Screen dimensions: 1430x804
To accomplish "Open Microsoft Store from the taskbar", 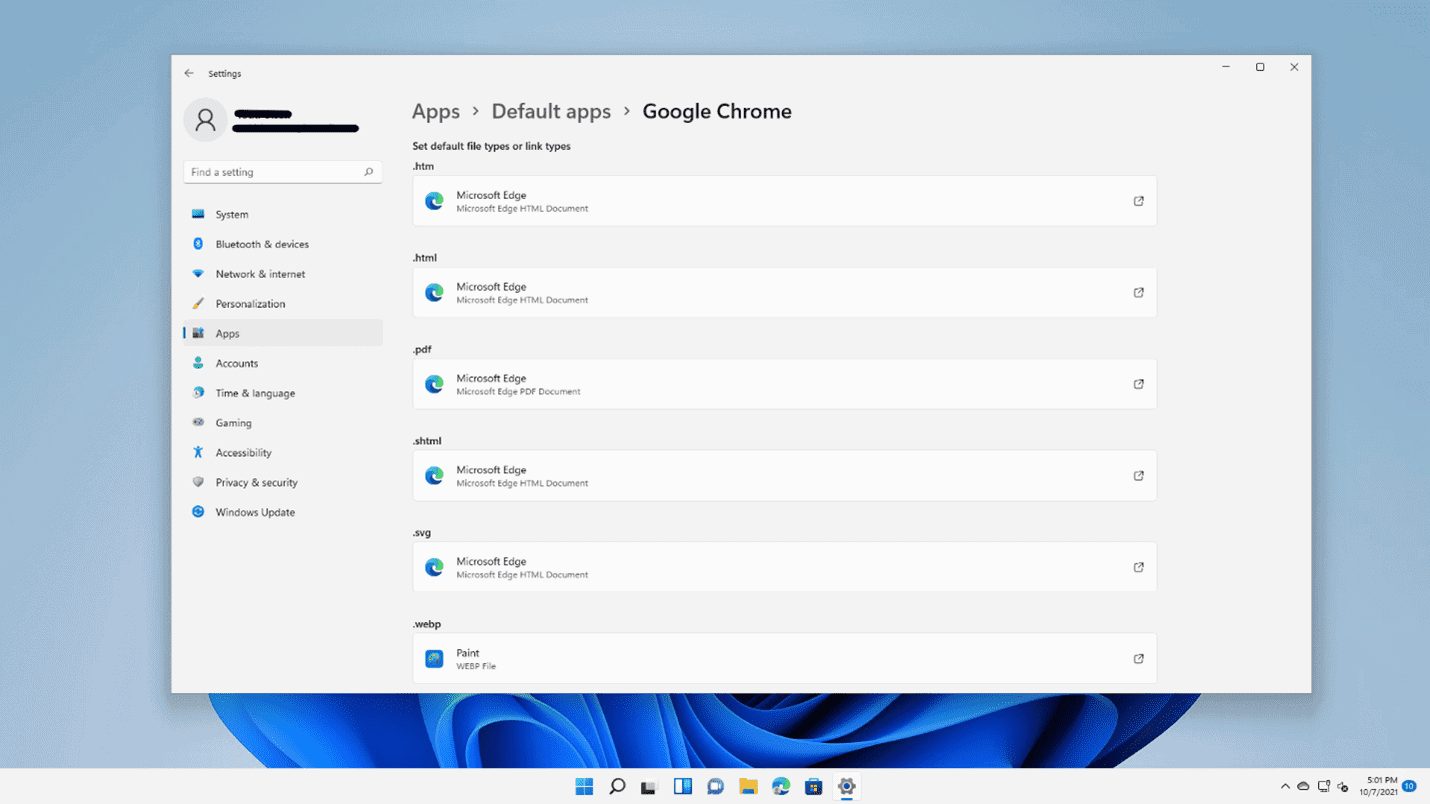I will [813, 787].
